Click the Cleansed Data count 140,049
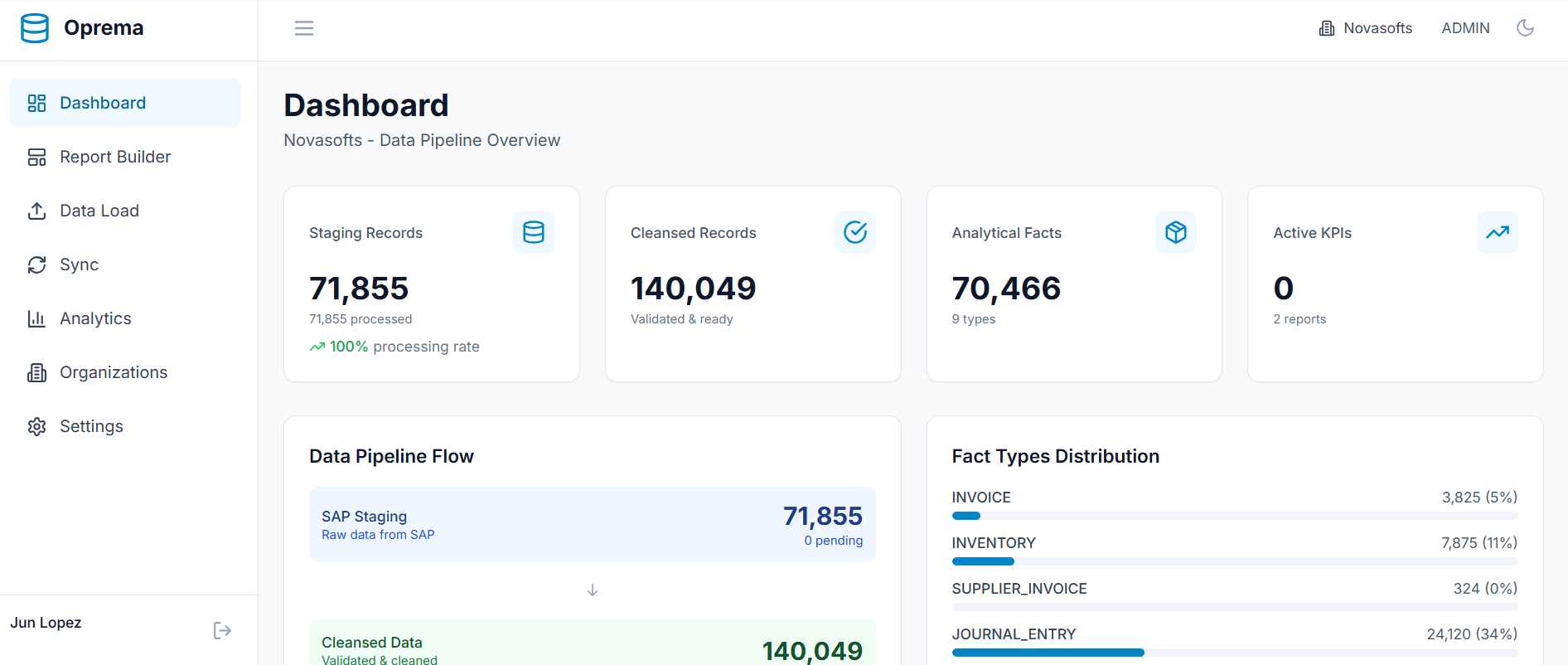The image size is (1568, 665). click(x=812, y=651)
